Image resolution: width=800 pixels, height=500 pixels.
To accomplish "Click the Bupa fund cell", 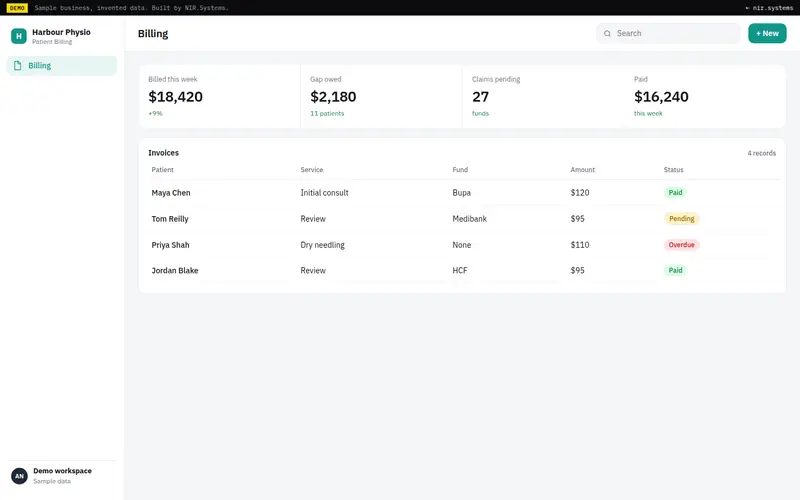I will point(461,193).
